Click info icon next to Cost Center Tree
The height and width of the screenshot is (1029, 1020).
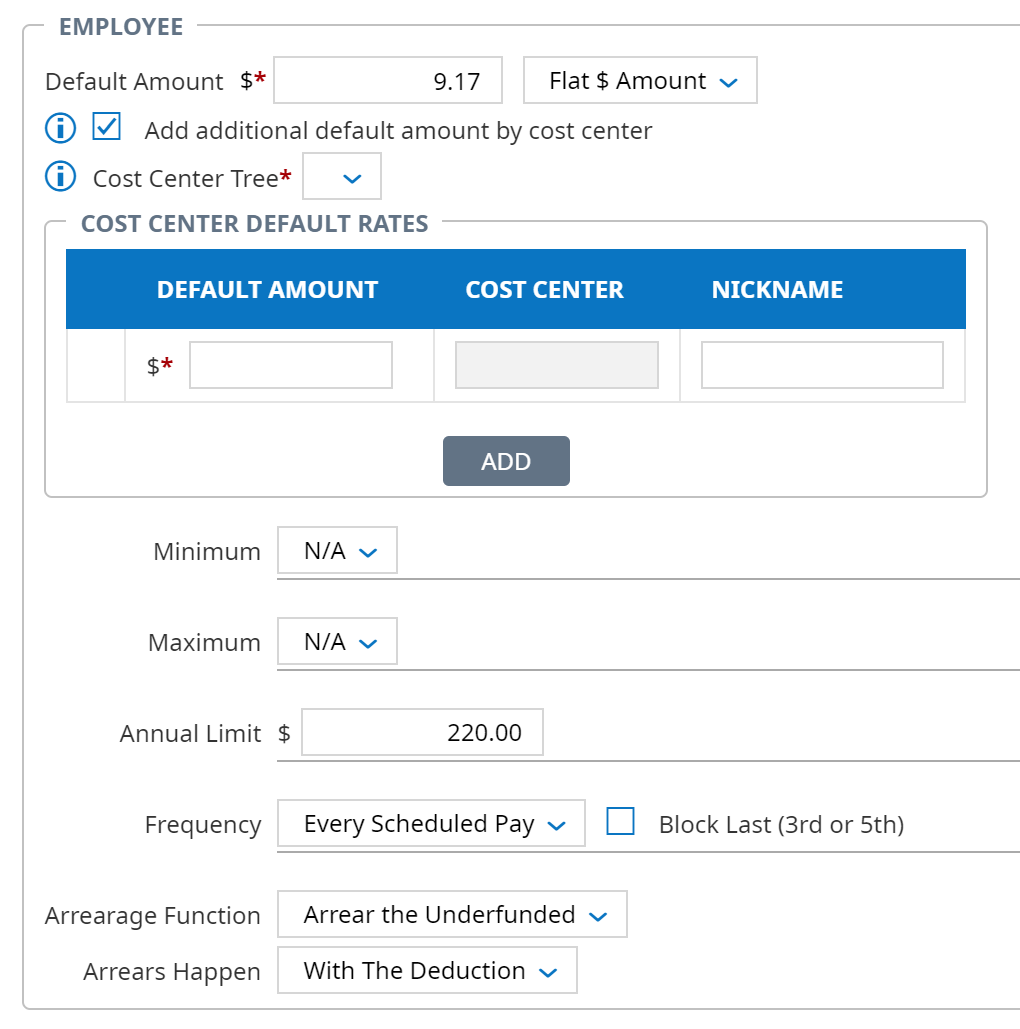click(60, 177)
